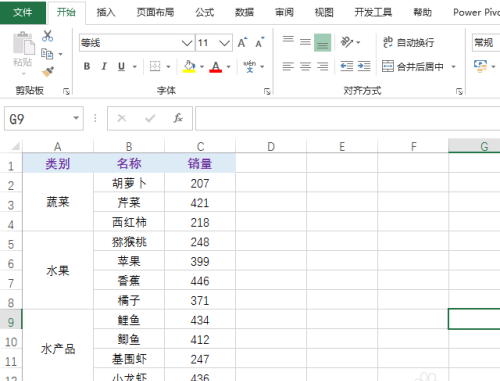Click the accounting number format icon

pyautogui.click(x=480, y=66)
